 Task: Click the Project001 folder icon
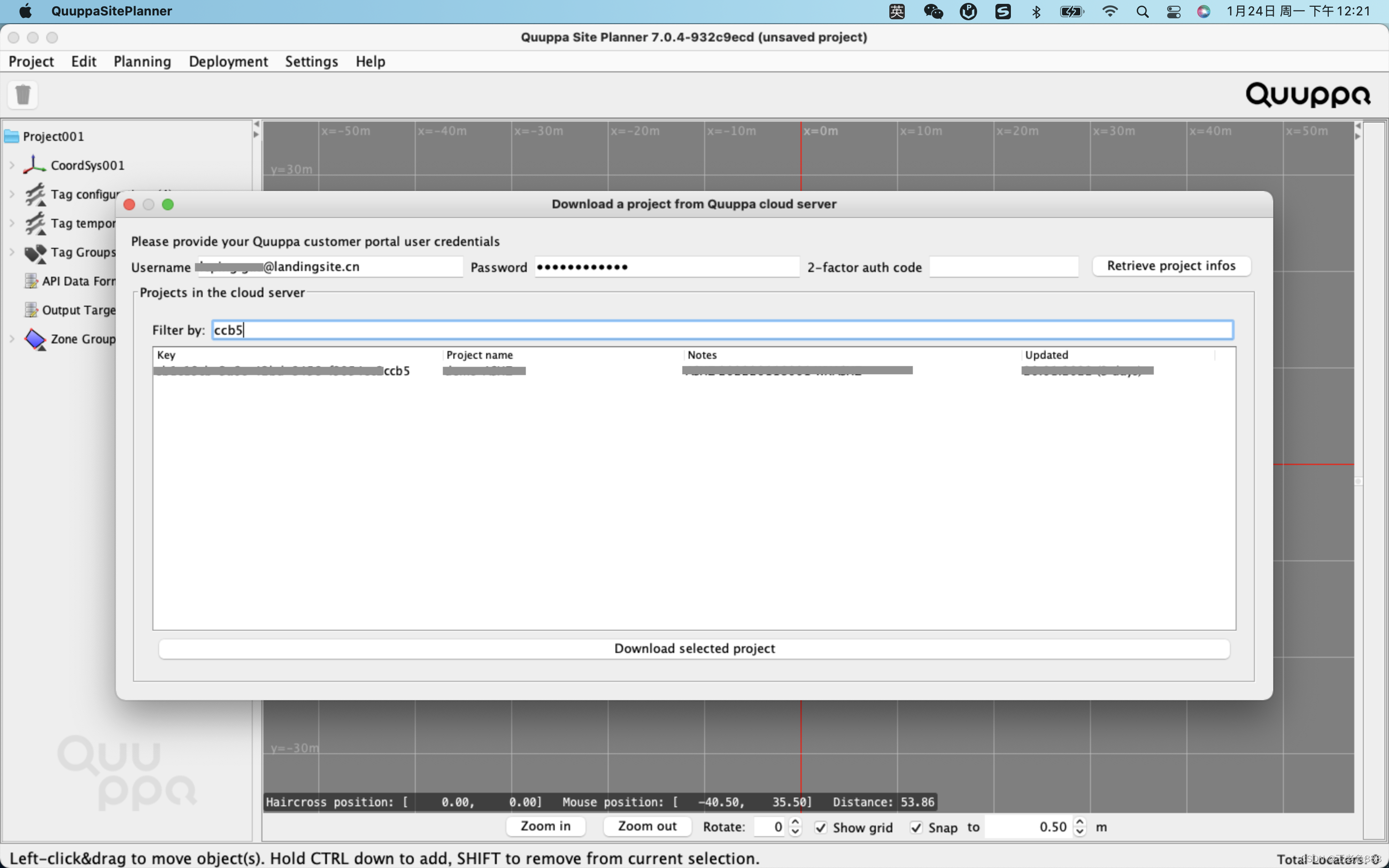tap(12, 136)
